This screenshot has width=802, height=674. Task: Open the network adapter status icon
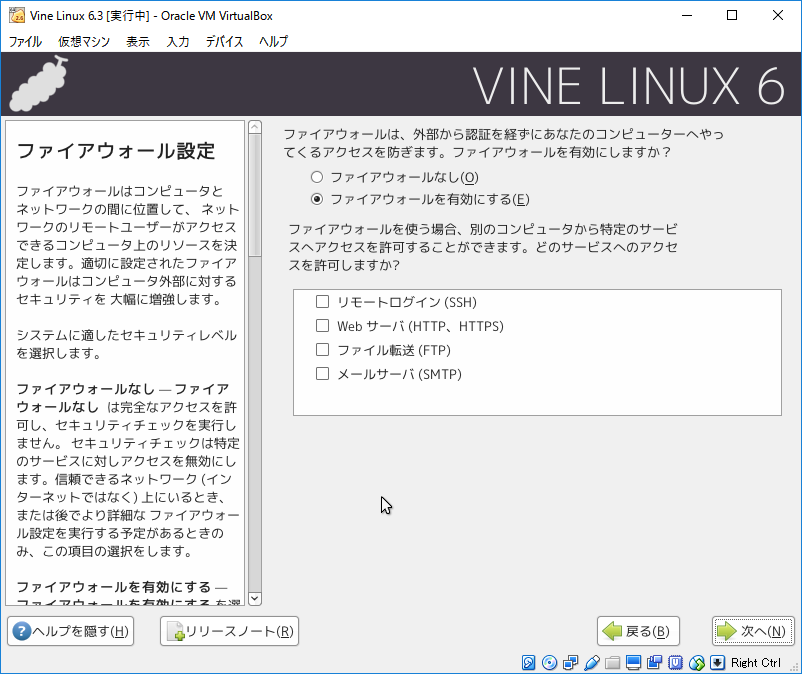click(570, 663)
